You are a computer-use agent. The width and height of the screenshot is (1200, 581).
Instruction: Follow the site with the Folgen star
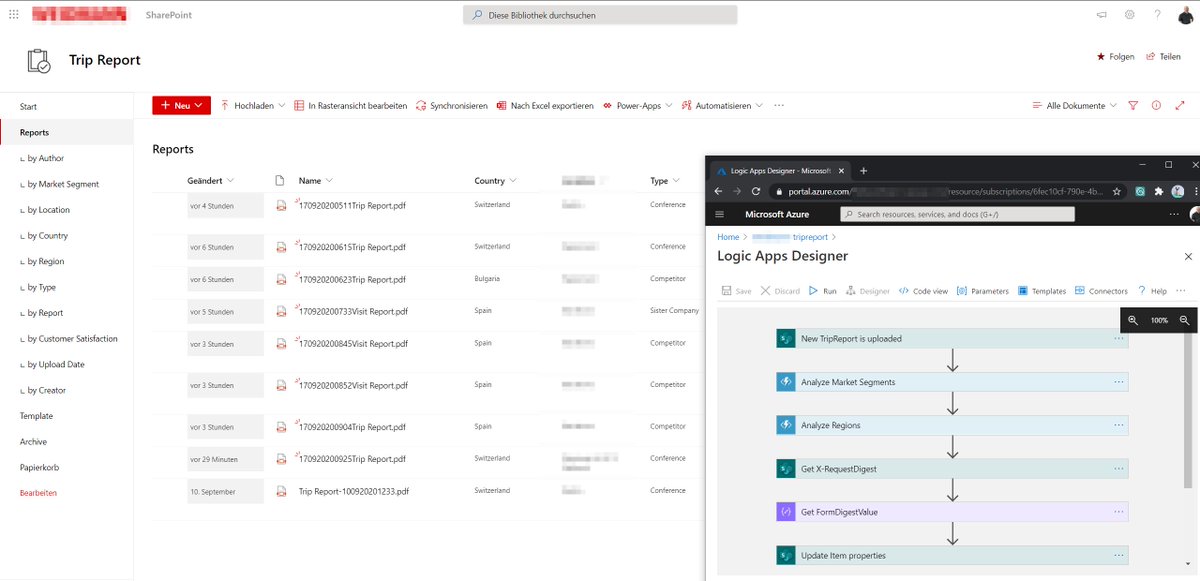pos(1116,57)
